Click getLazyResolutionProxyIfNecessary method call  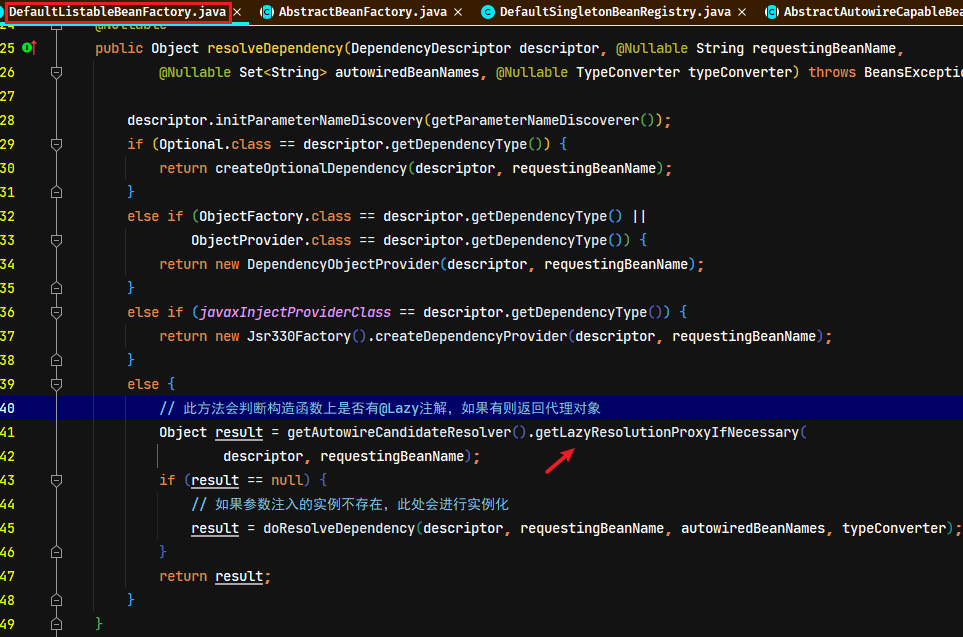(667, 432)
